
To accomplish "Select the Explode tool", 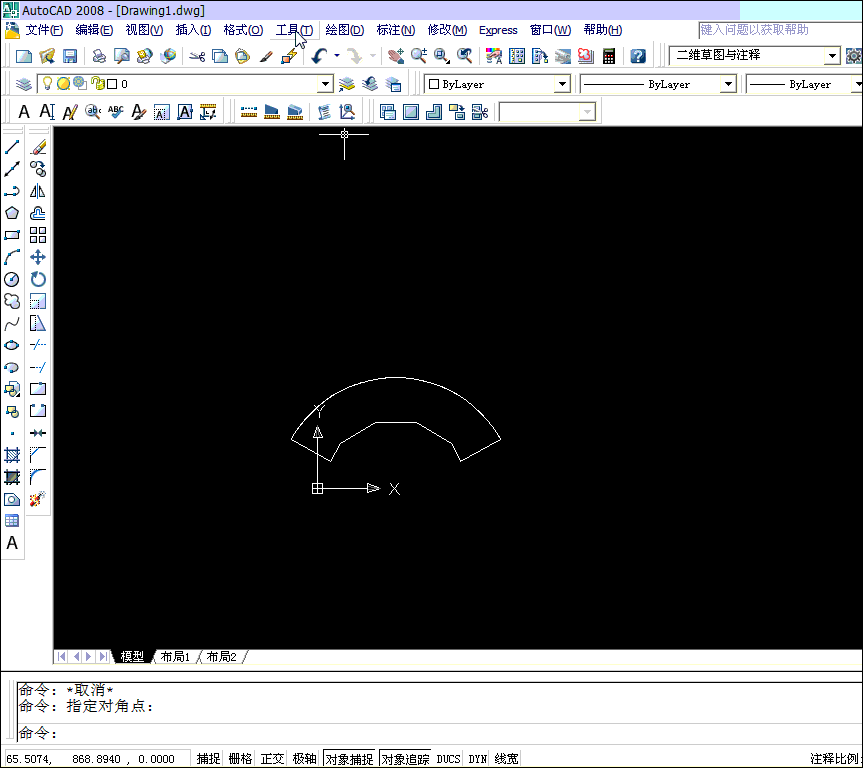I will click(x=38, y=499).
